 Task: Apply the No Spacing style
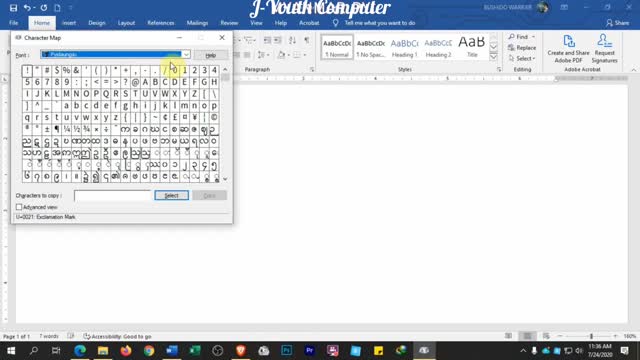pyautogui.click(x=371, y=47)
